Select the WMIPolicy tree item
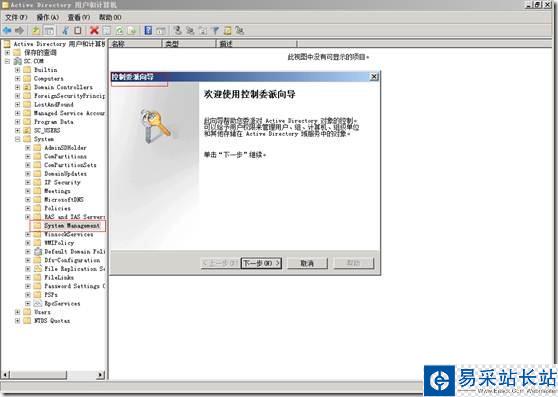The image size is (558, 397). point(59,243)
